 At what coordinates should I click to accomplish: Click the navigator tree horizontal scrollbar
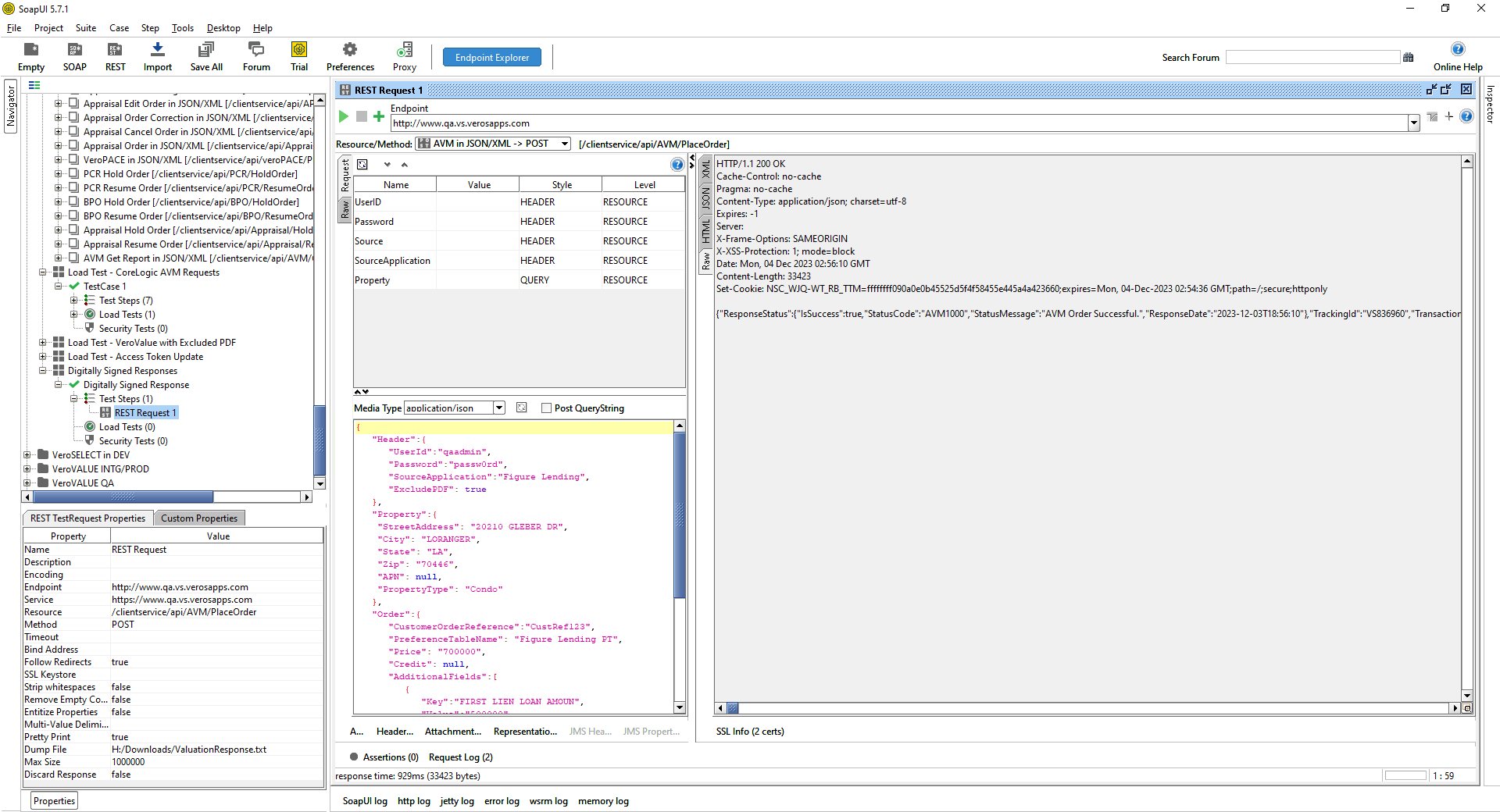click(123, 497)
